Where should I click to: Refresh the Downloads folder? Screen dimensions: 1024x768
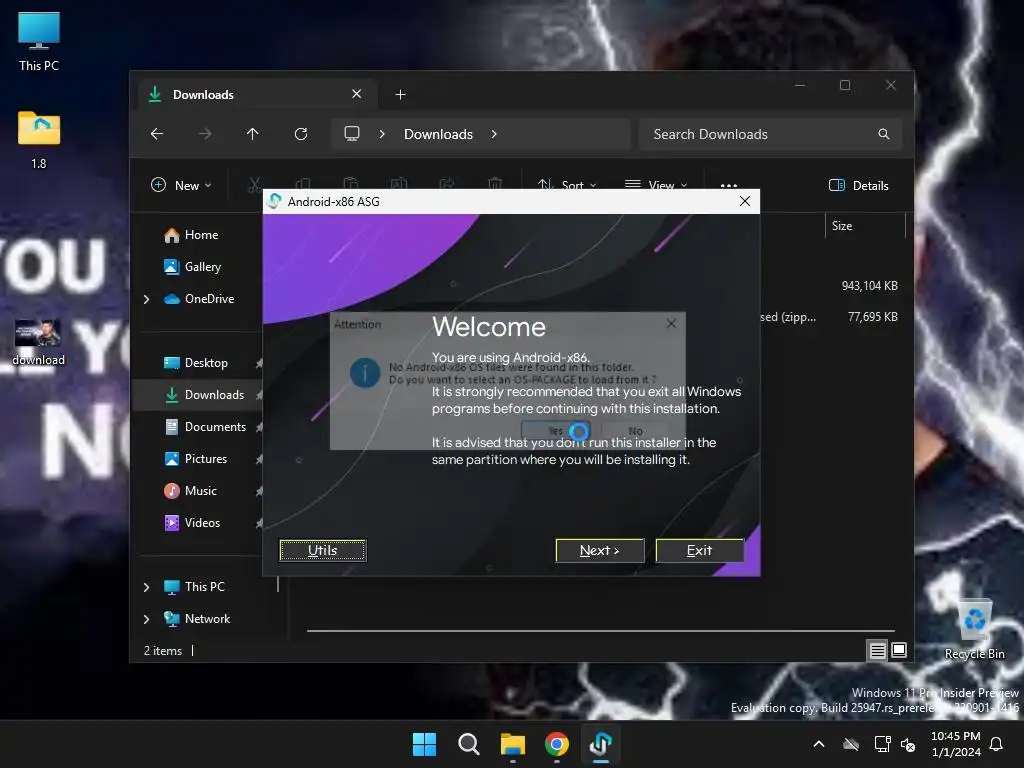[301, 134]
